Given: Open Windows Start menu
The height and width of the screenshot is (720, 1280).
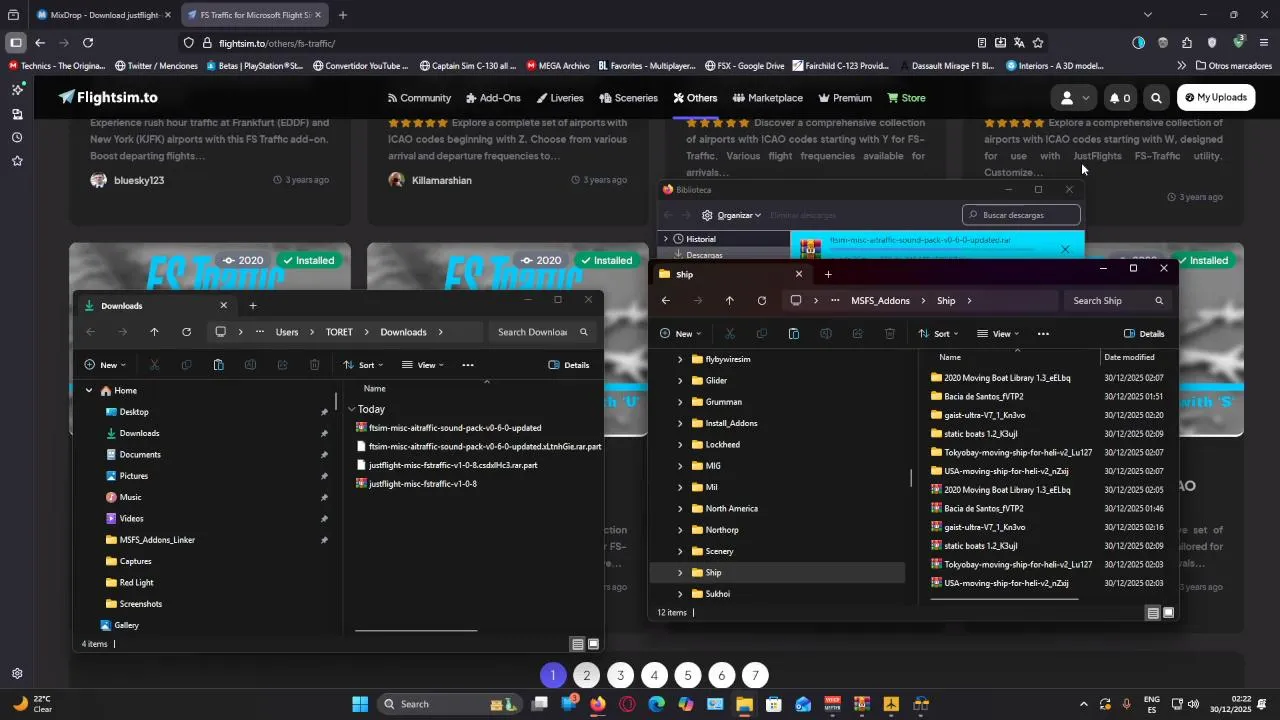Looking at the screenshot, I should [360, 704].
